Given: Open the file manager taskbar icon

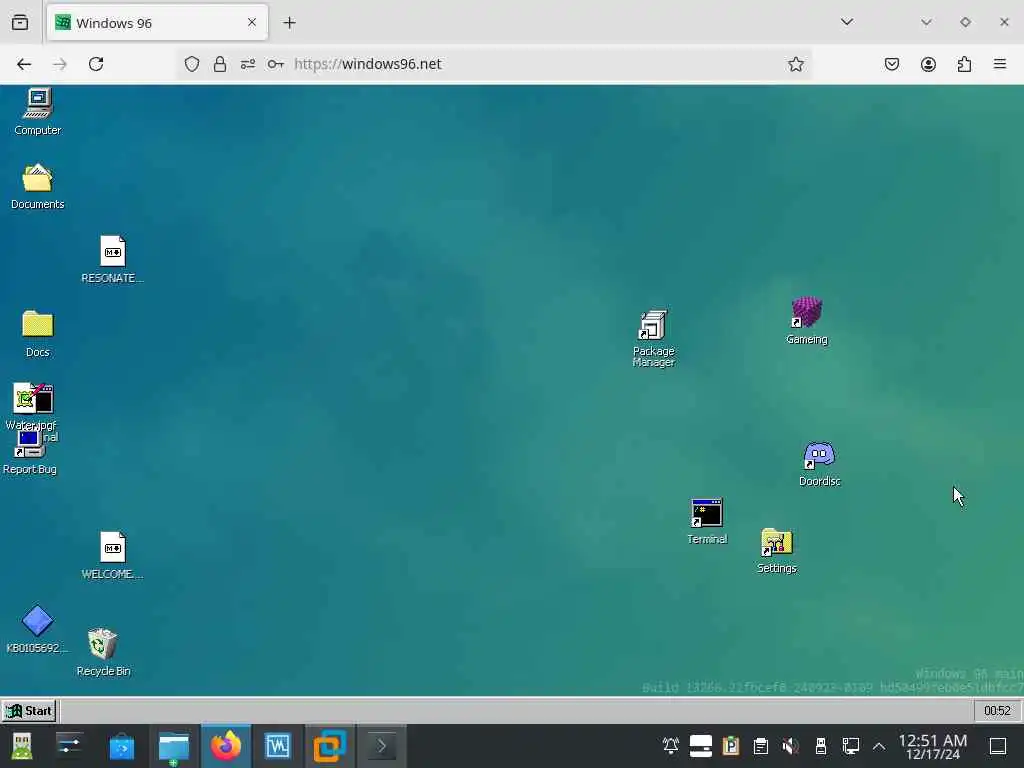Looking at the screenshot, I should pyautogui.click(x=174, y=746).
